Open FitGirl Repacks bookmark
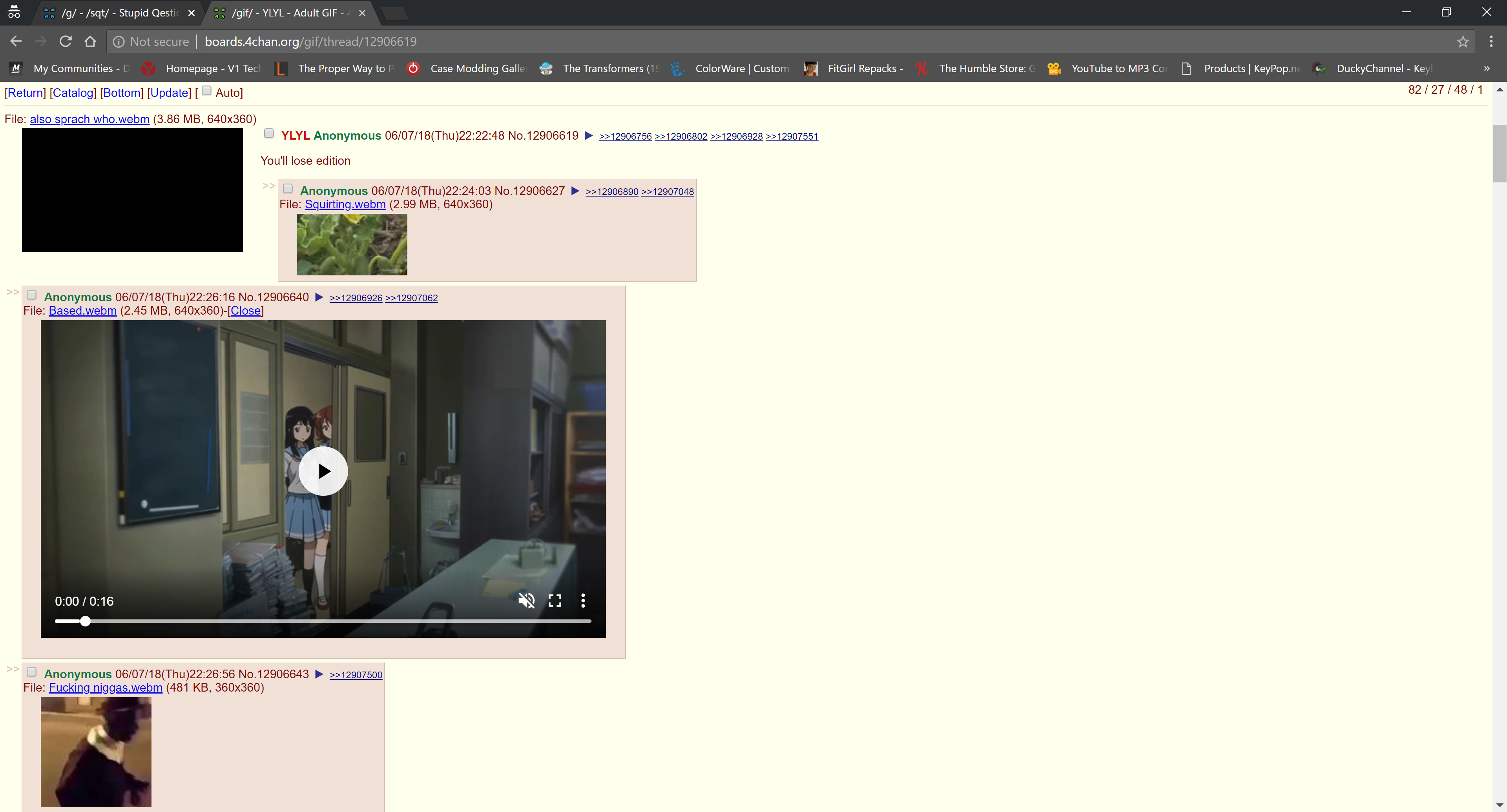 pyautogui.click(x=854, y=68)
